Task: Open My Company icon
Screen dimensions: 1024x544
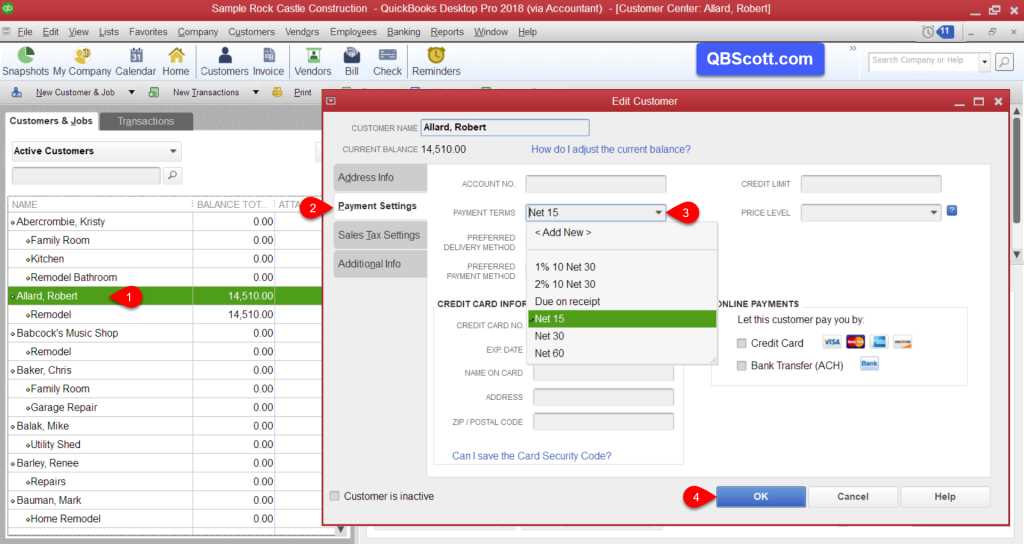Action: tap(82, 62)
